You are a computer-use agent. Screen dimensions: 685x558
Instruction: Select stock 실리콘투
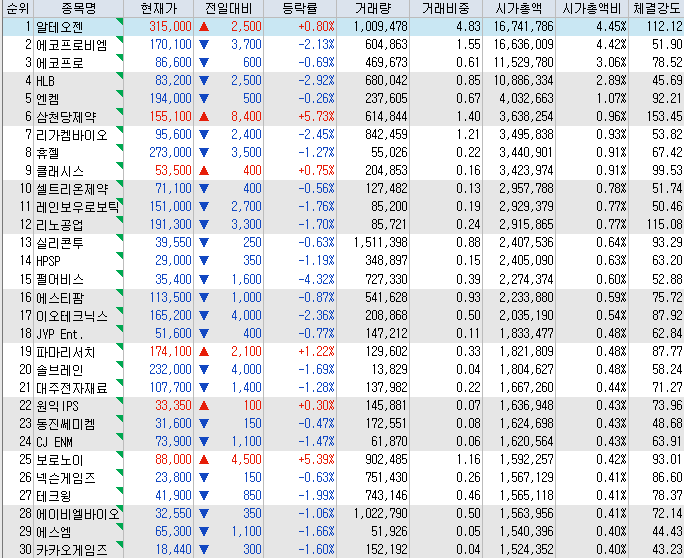coord(60,243)
